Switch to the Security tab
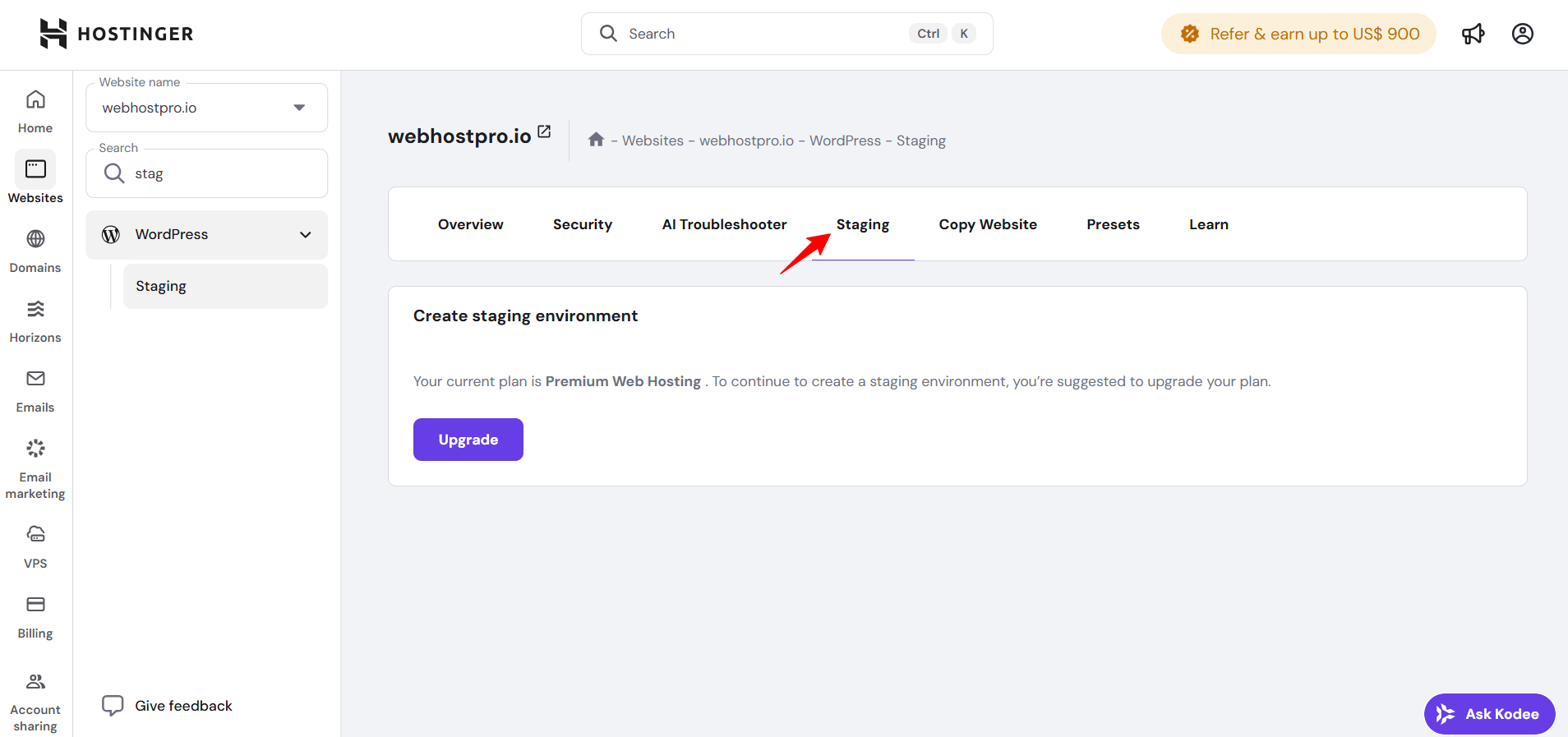Viewport: 1568px width, 737px height. coord(583,224)
